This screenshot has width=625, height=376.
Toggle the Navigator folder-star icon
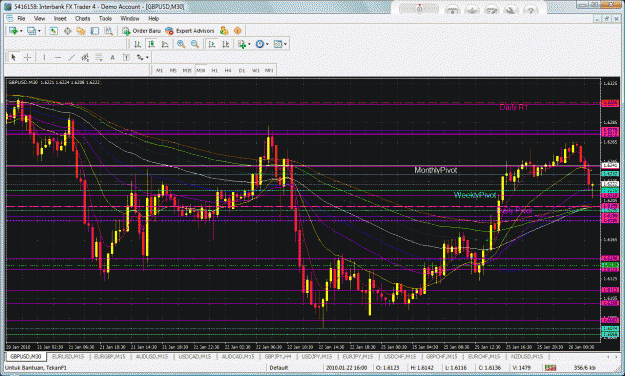pyautogui.click(x=81, y=31)
